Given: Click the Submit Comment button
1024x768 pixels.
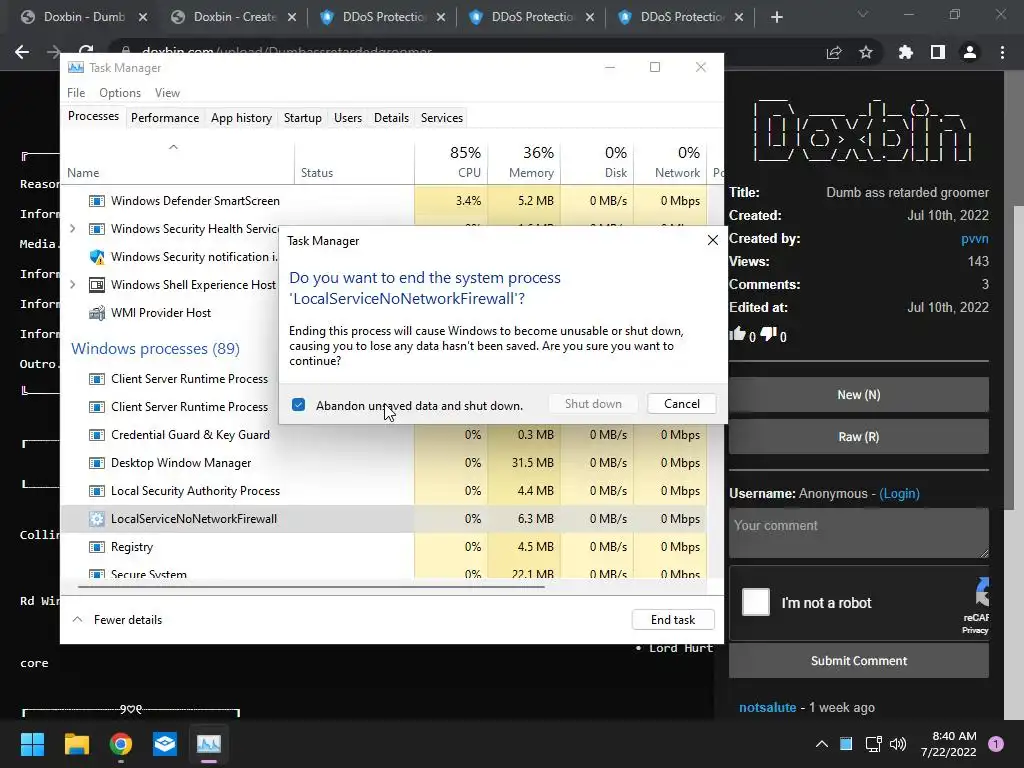Looking at the screenshot, I should pos(859,661).
